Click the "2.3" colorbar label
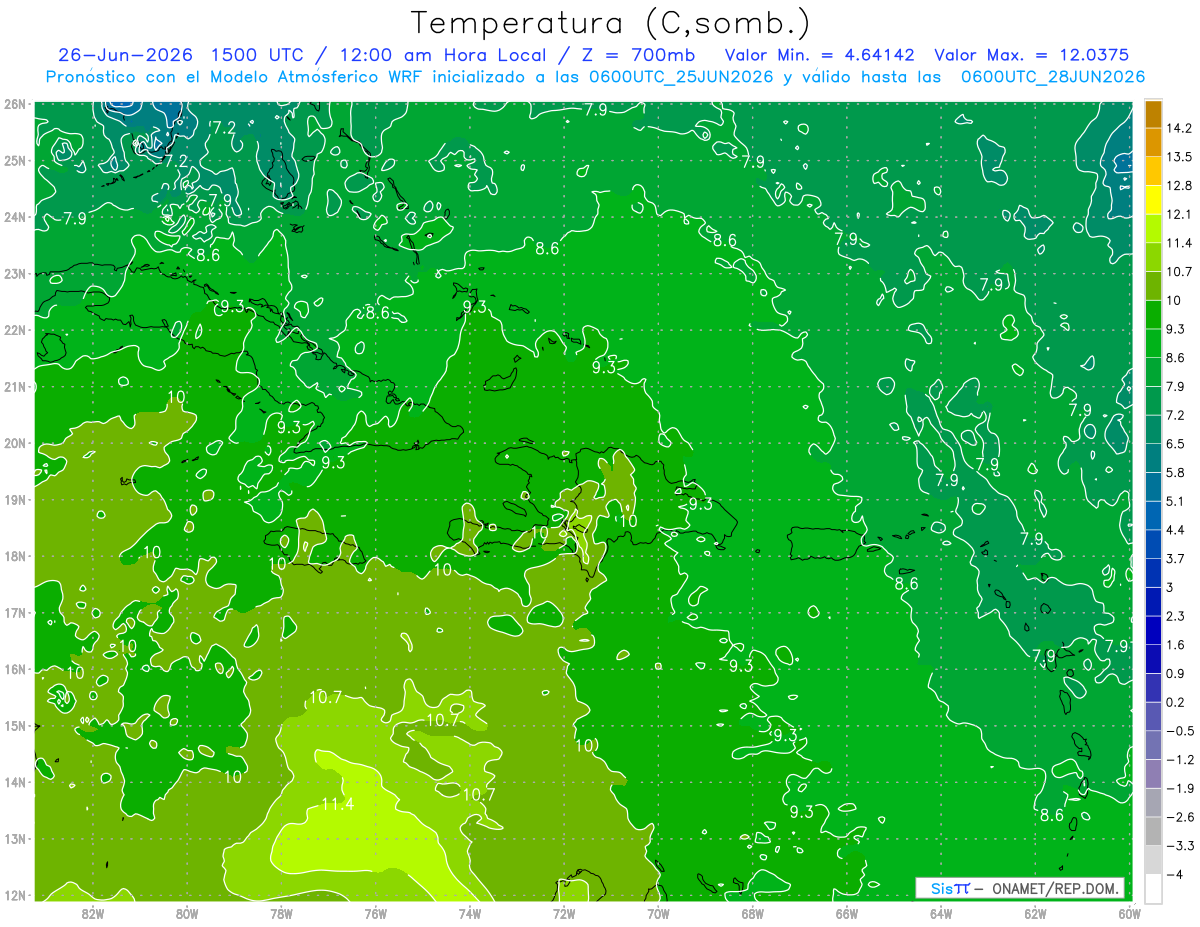Viewport: 1200px width, 927px height. (x=1176, y=615)
